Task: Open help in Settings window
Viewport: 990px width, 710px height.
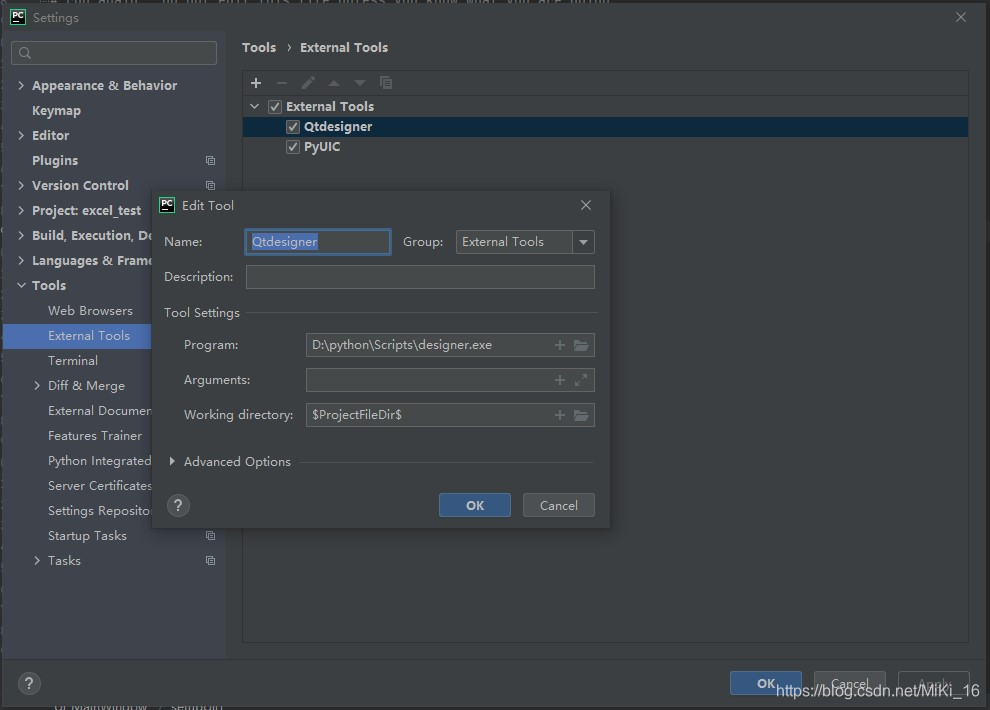Action: pos(29,683)
